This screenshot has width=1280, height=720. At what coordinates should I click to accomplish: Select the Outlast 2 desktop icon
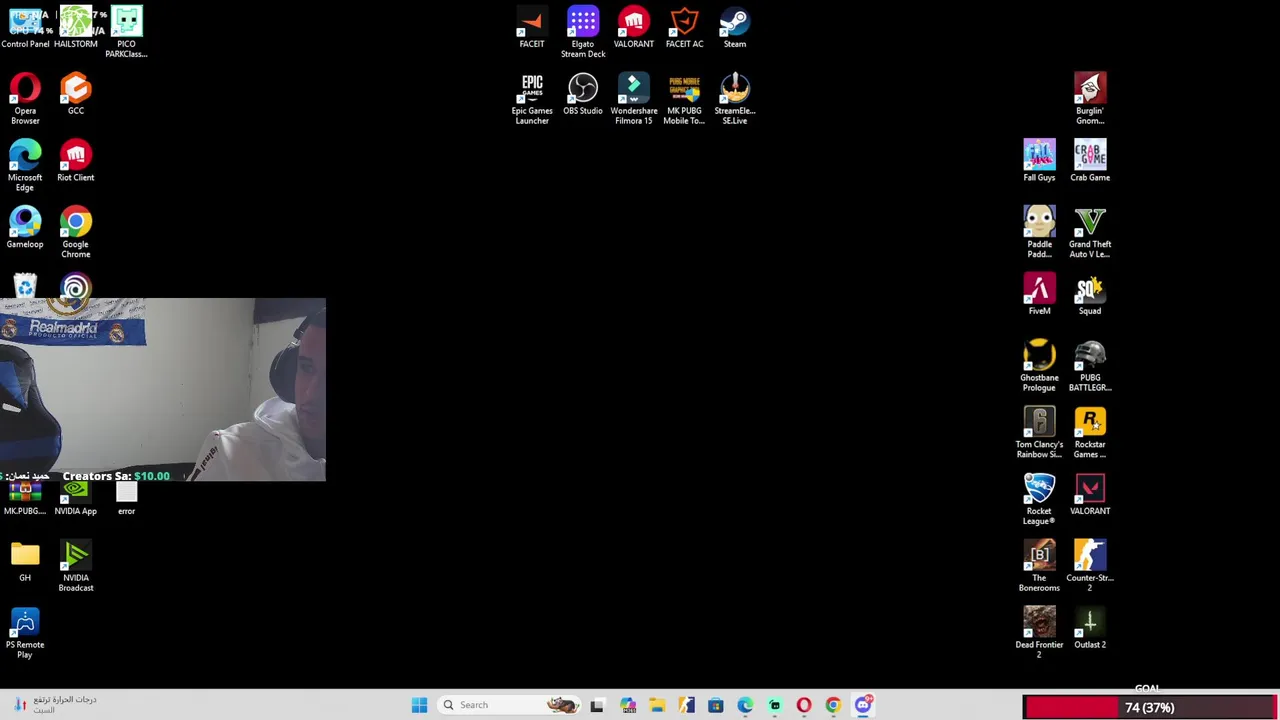pyautogui.click(x=1090, y=629)
